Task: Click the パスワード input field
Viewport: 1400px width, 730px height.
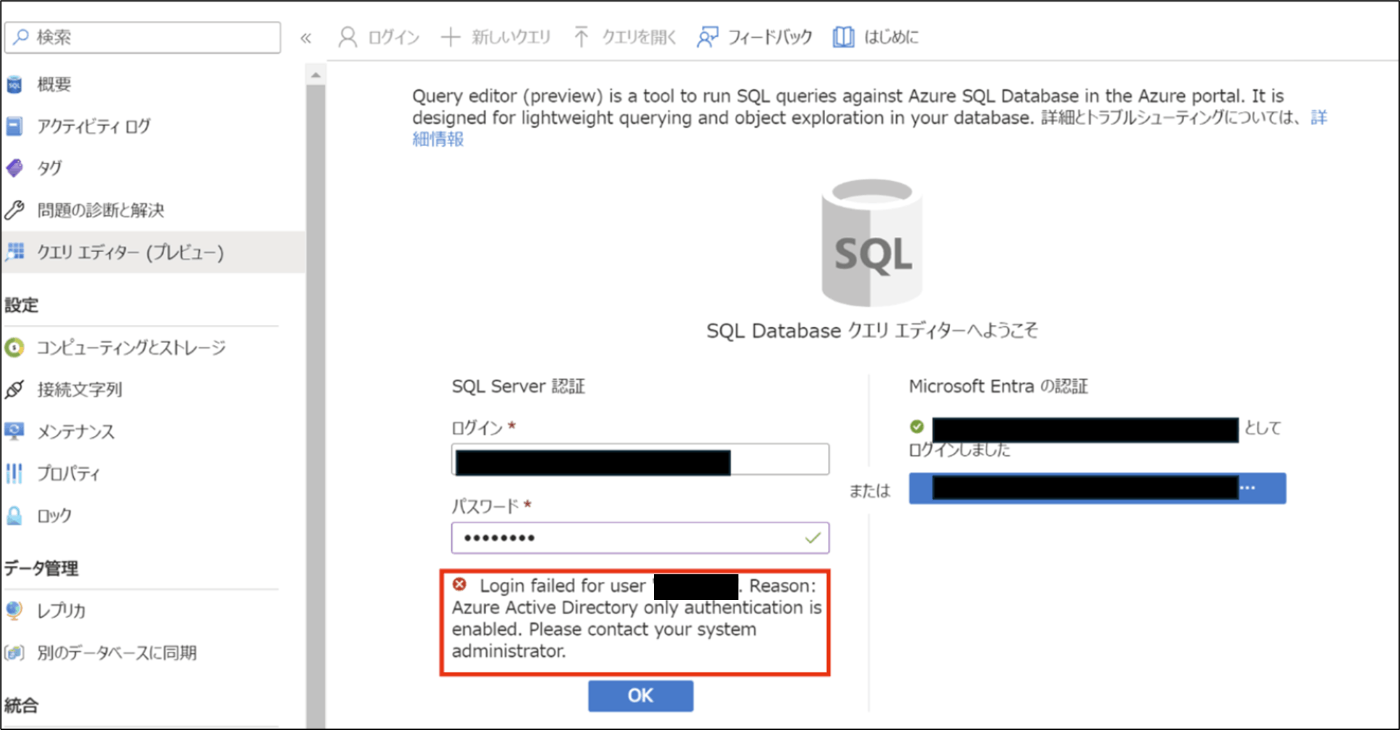Action: coord(640,538)
